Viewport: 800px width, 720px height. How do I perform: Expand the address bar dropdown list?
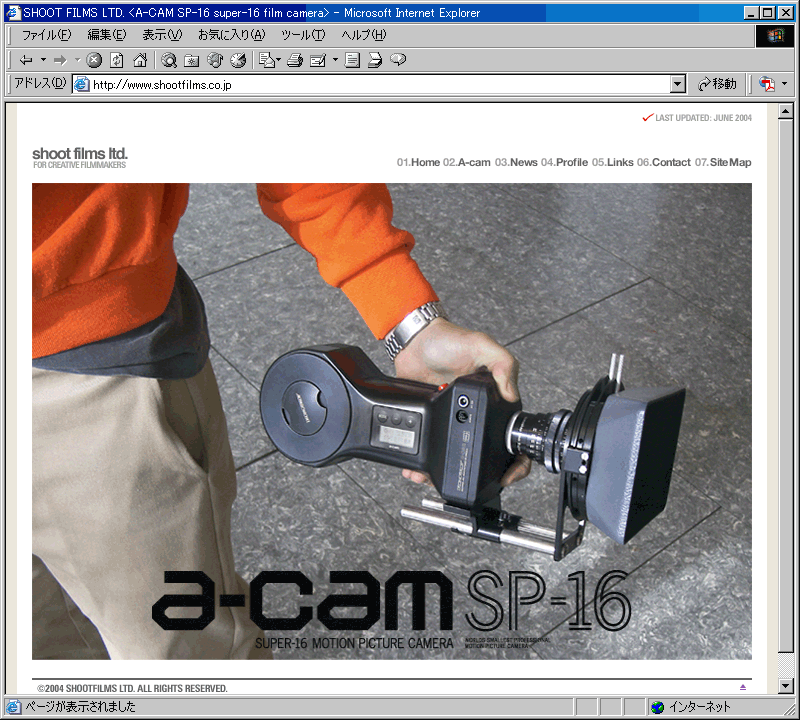coord(678,84)
